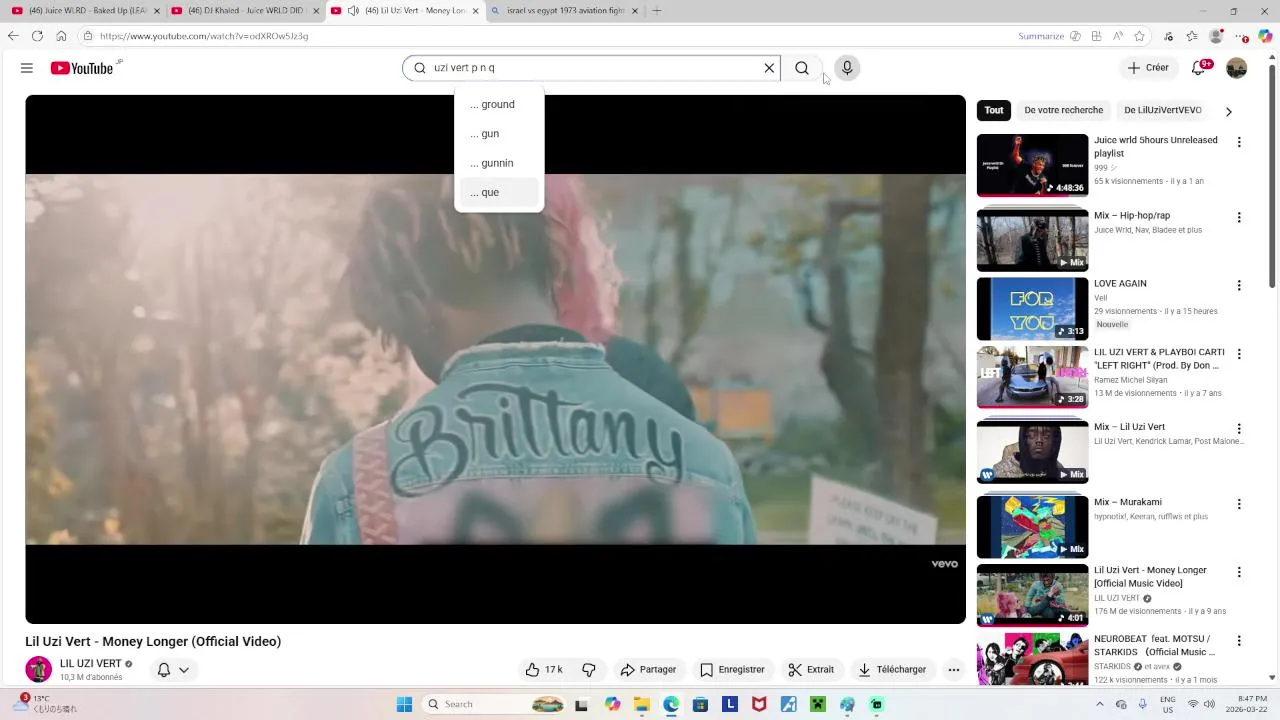
Task: Open the Edge favorites list icon
Action: (1191, 36)
